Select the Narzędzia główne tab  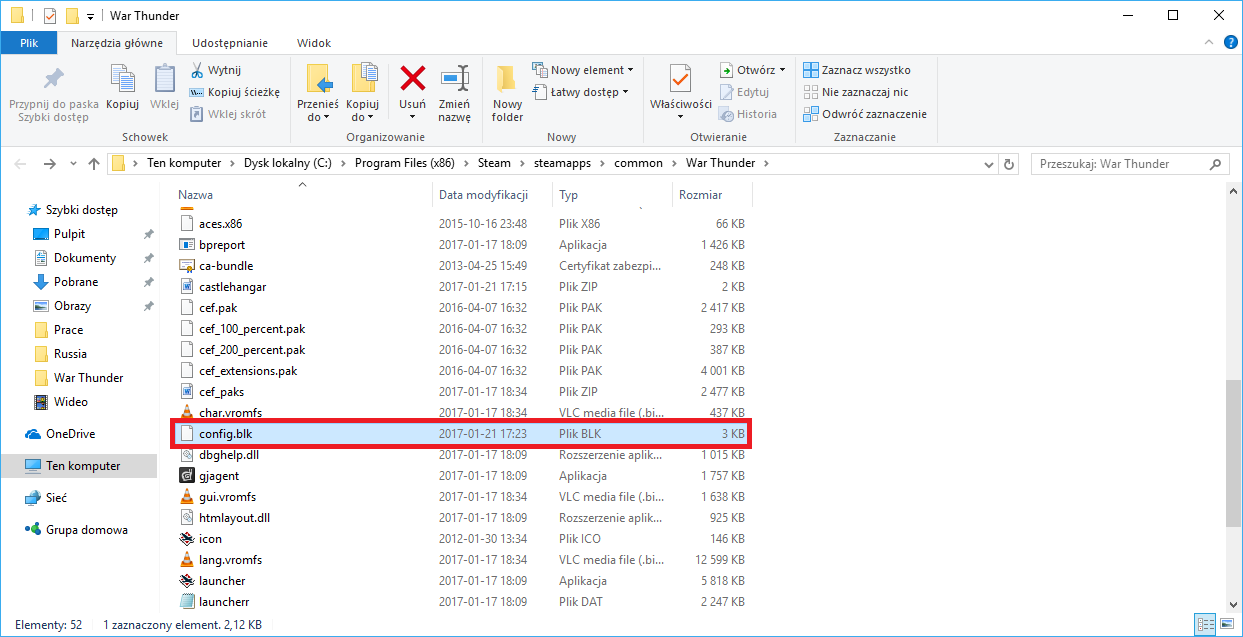[x=117, y=43]
